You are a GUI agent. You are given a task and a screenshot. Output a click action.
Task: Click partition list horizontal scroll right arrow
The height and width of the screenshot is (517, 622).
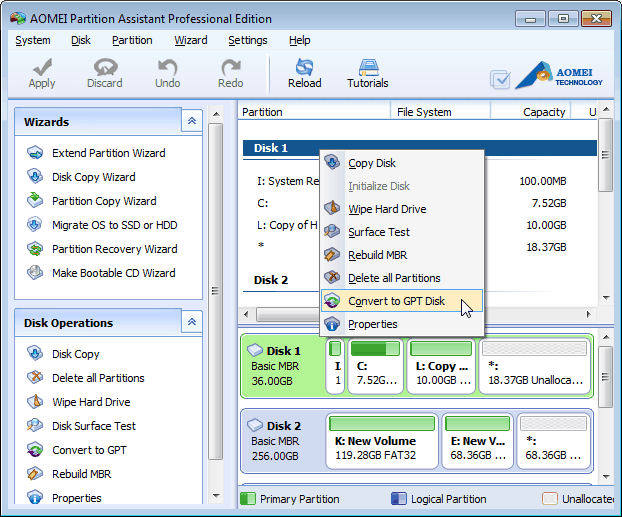pos(589,314)
